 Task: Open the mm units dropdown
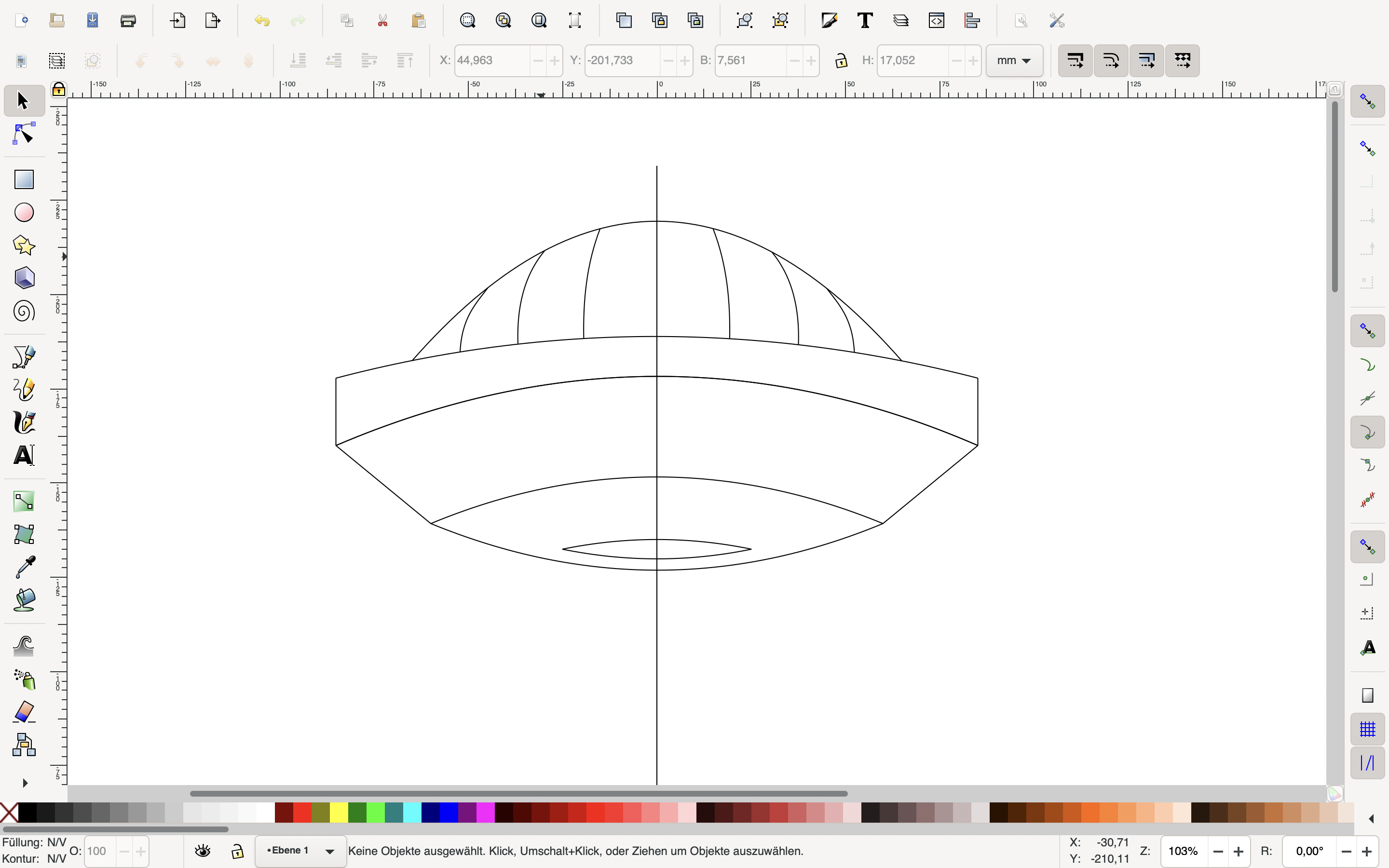(x=1014, y=60)
